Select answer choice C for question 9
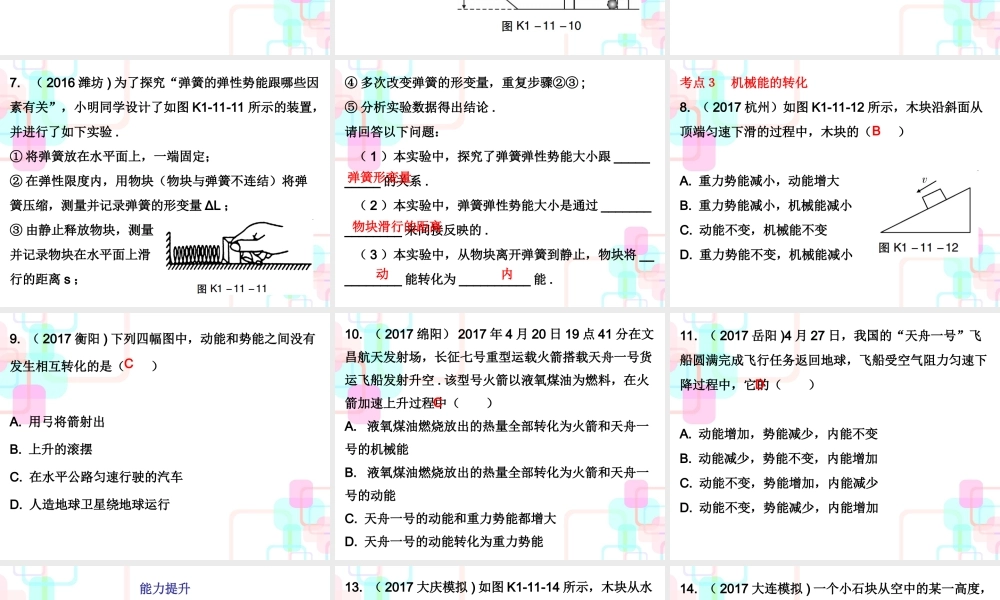 click(128, 365)
